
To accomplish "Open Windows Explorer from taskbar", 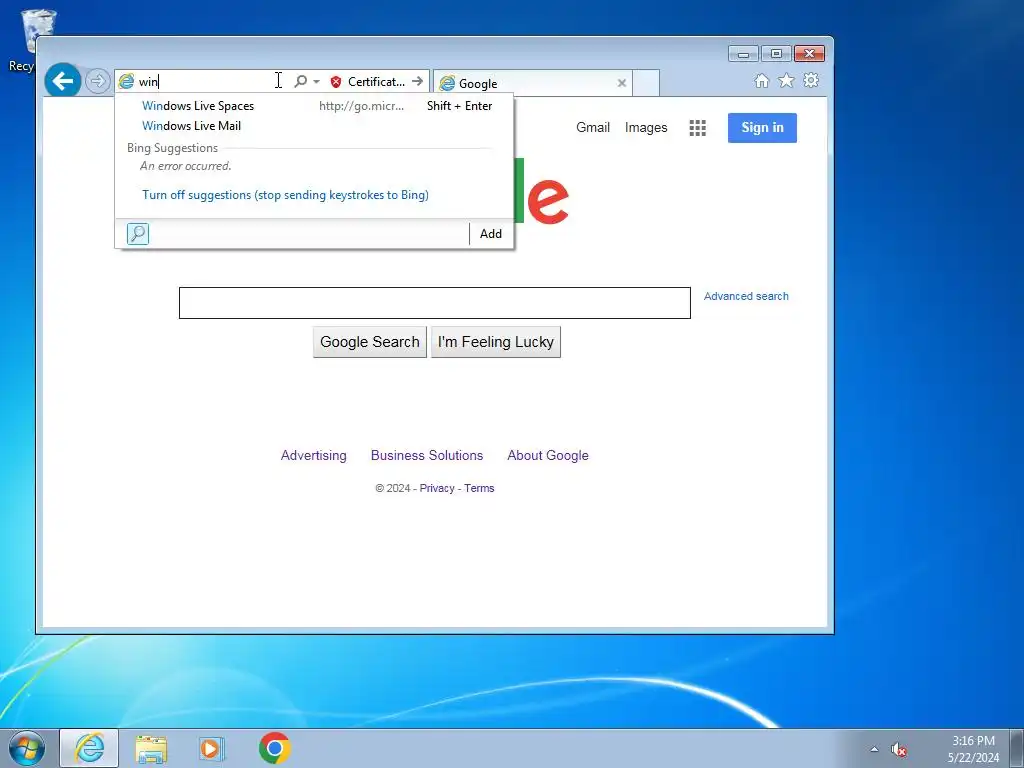I will [151, 748].
